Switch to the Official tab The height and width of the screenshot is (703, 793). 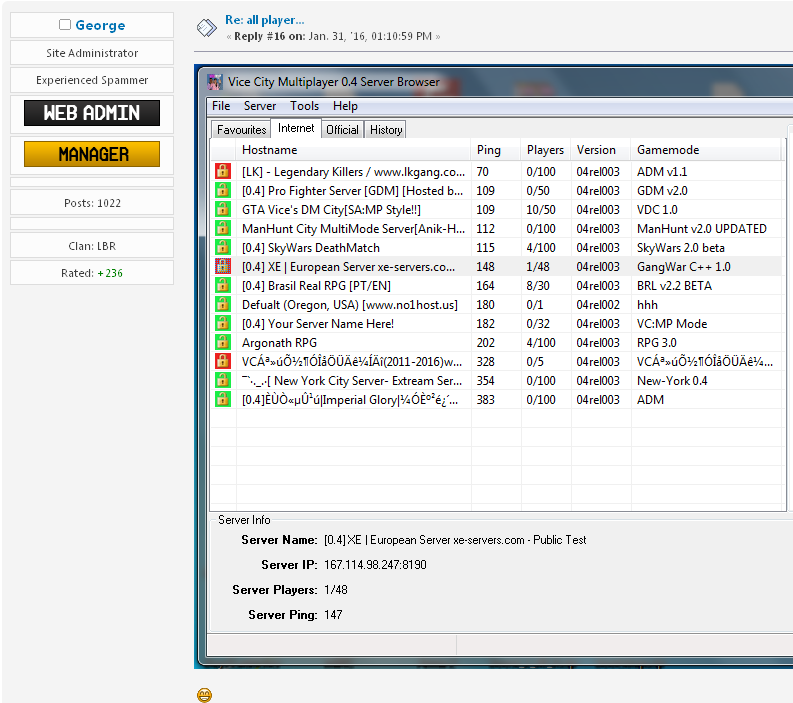[342, 130]
